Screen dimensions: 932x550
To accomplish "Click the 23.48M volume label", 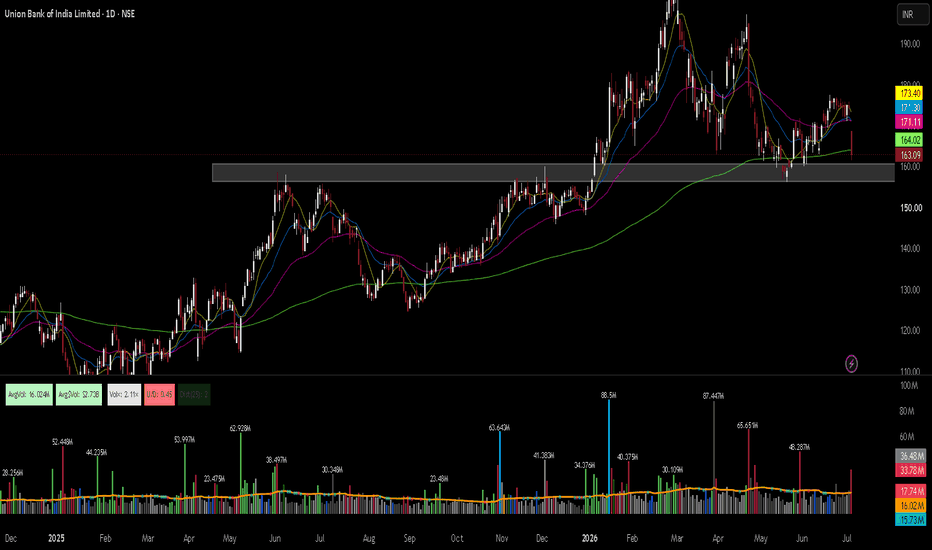I will pyautogui.click(x=439, y=479).
